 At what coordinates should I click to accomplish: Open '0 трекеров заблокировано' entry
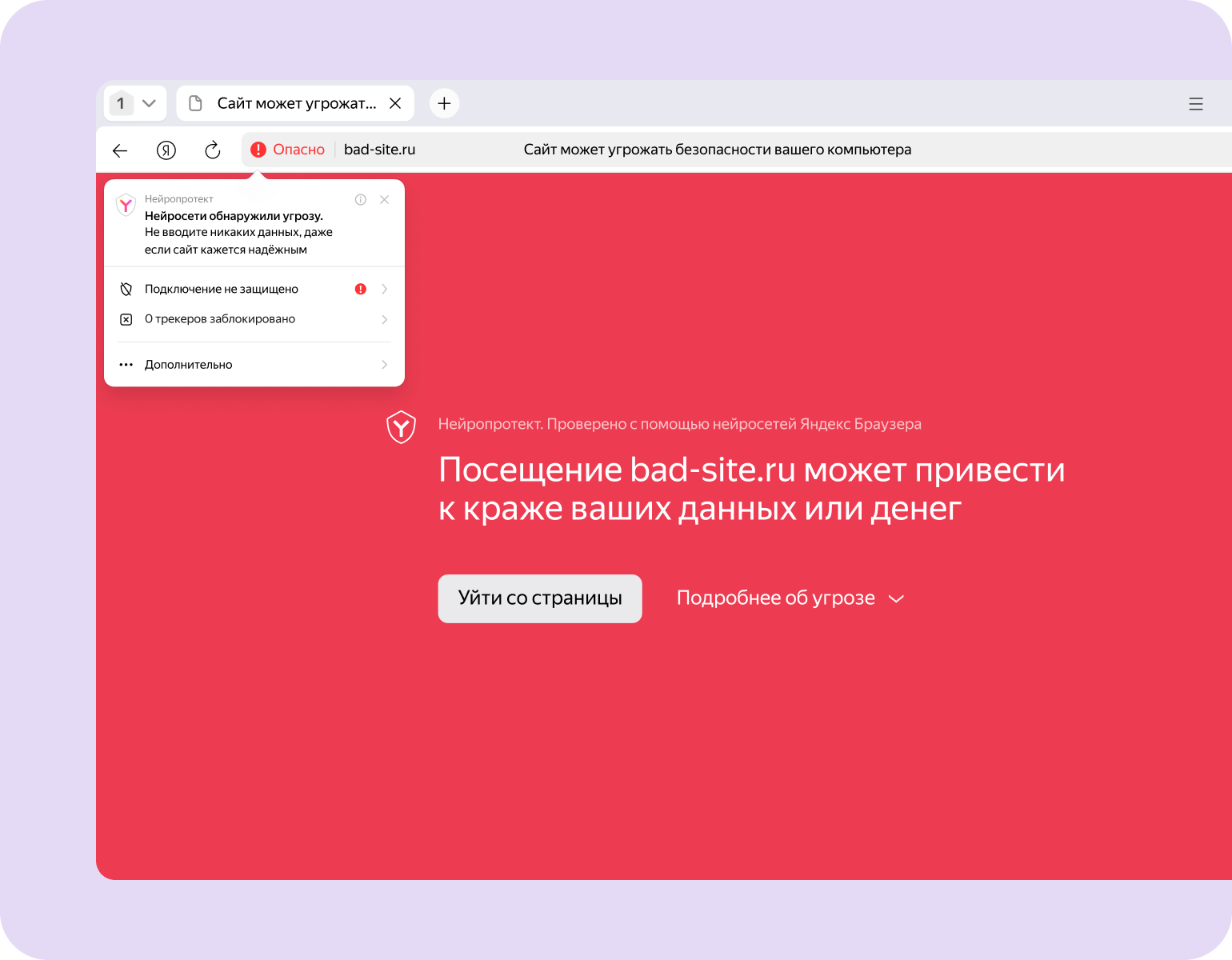click(254, 319)
